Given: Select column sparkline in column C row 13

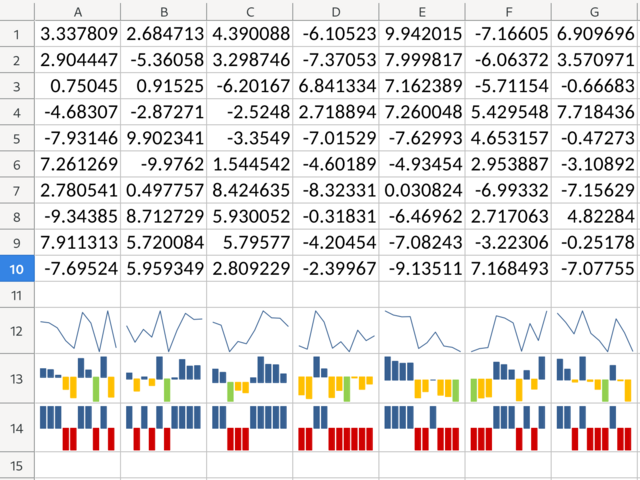Looking at the screenshot, I should (250, 379).
